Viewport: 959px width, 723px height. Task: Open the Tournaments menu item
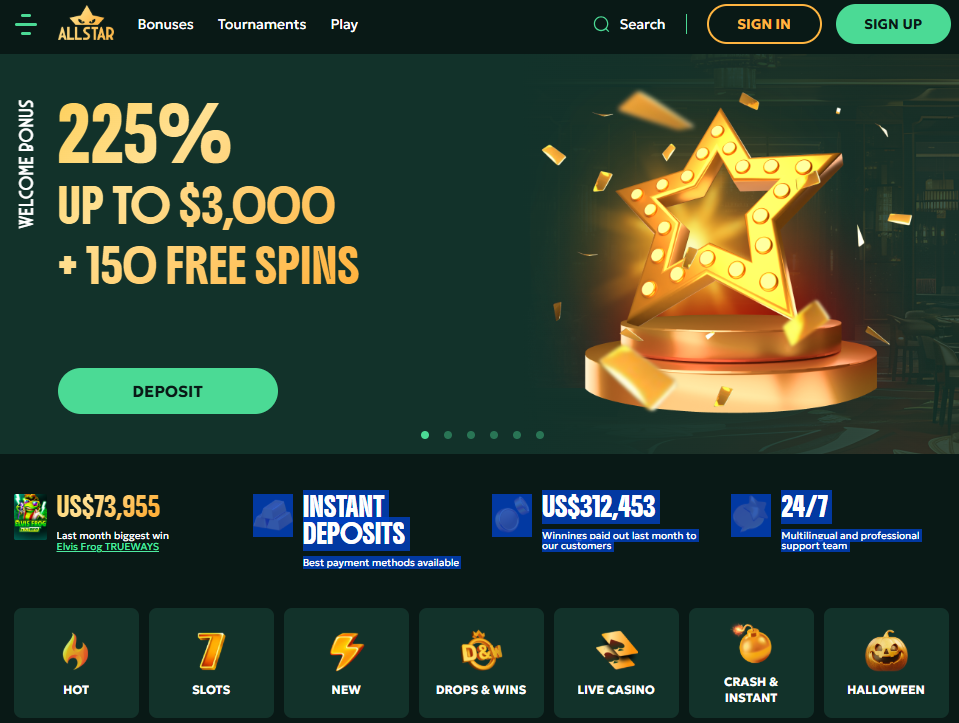coord(262,24)
